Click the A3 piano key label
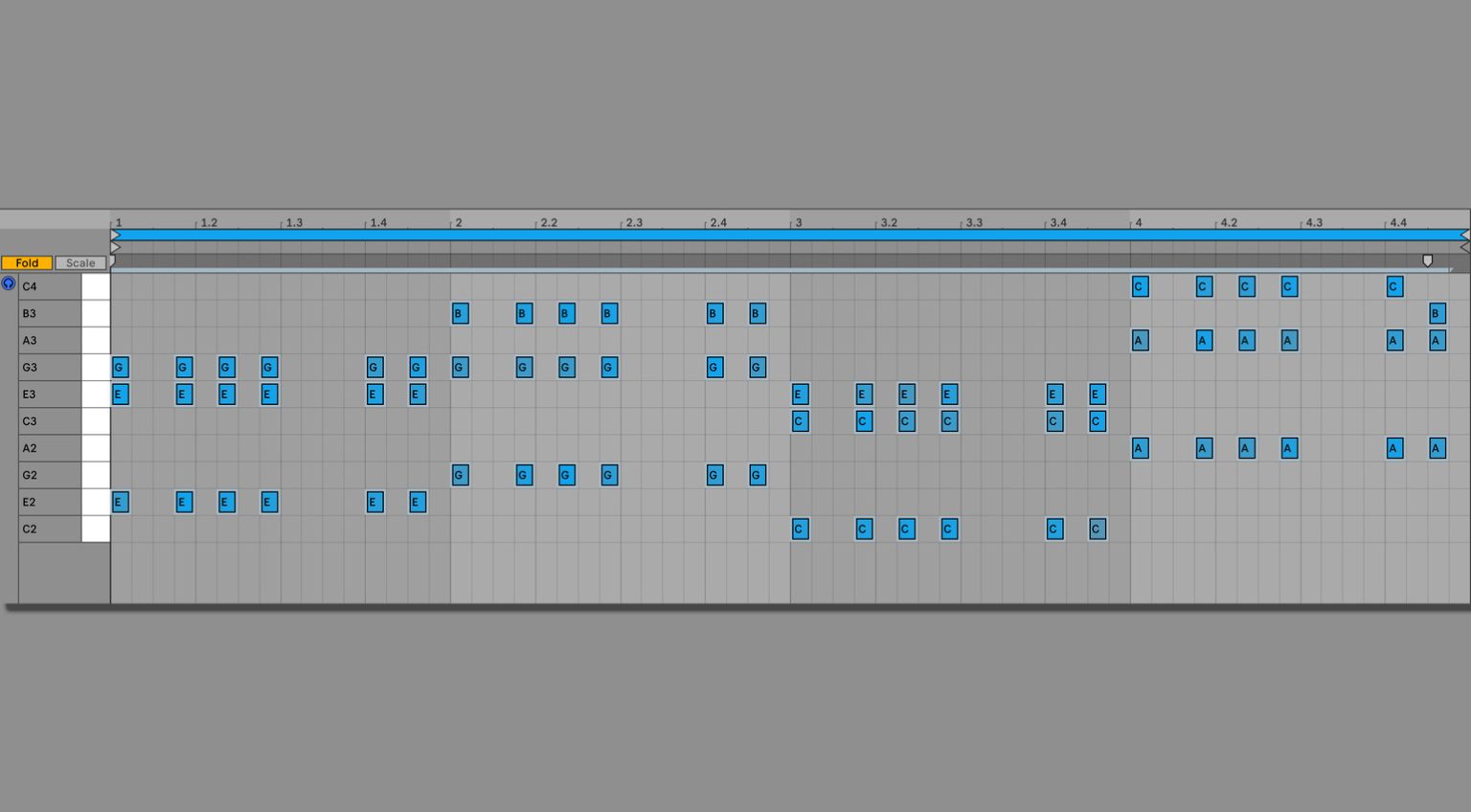Image resolution: width=1471 pixels, height=812 pixels. (30, 340)
